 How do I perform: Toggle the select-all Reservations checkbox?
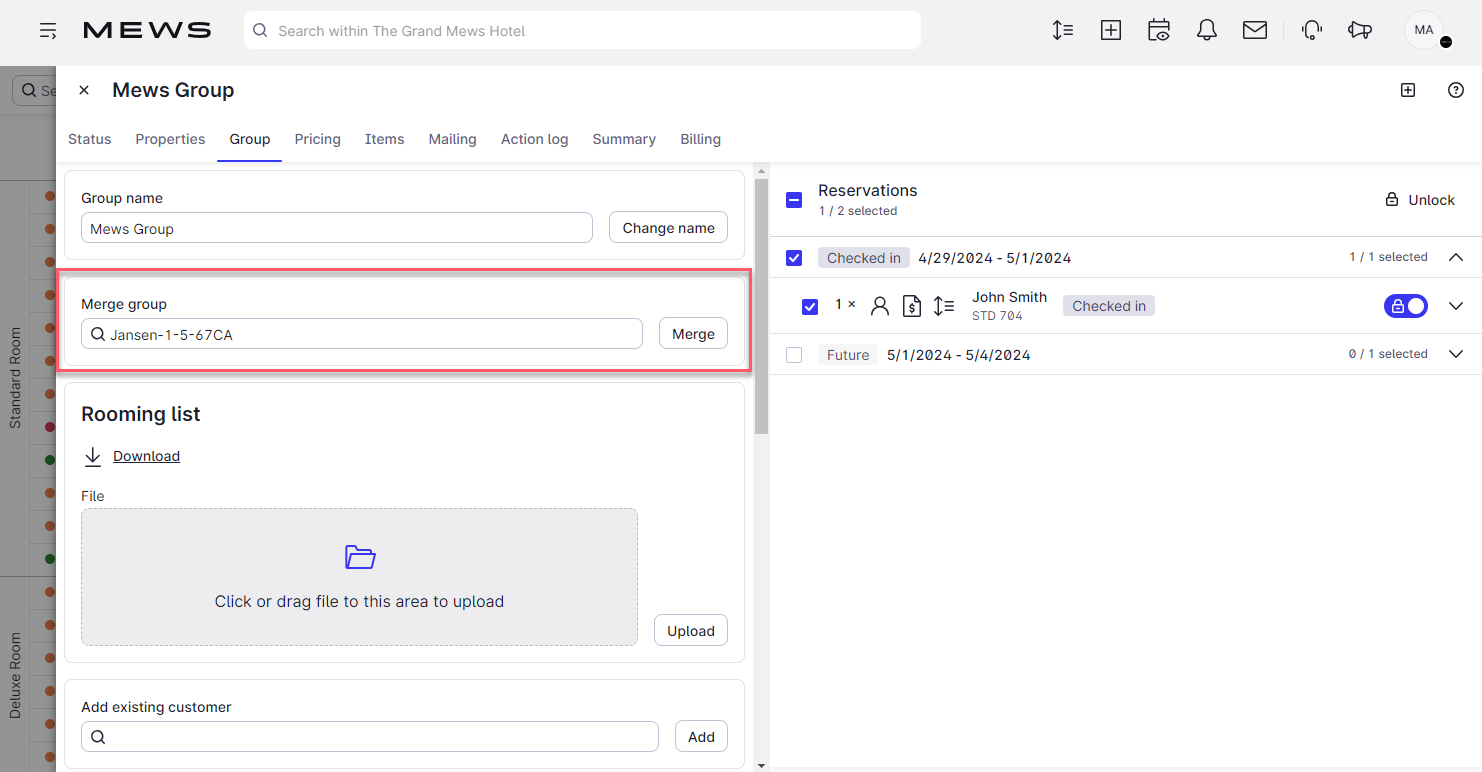tap(794, 199)
